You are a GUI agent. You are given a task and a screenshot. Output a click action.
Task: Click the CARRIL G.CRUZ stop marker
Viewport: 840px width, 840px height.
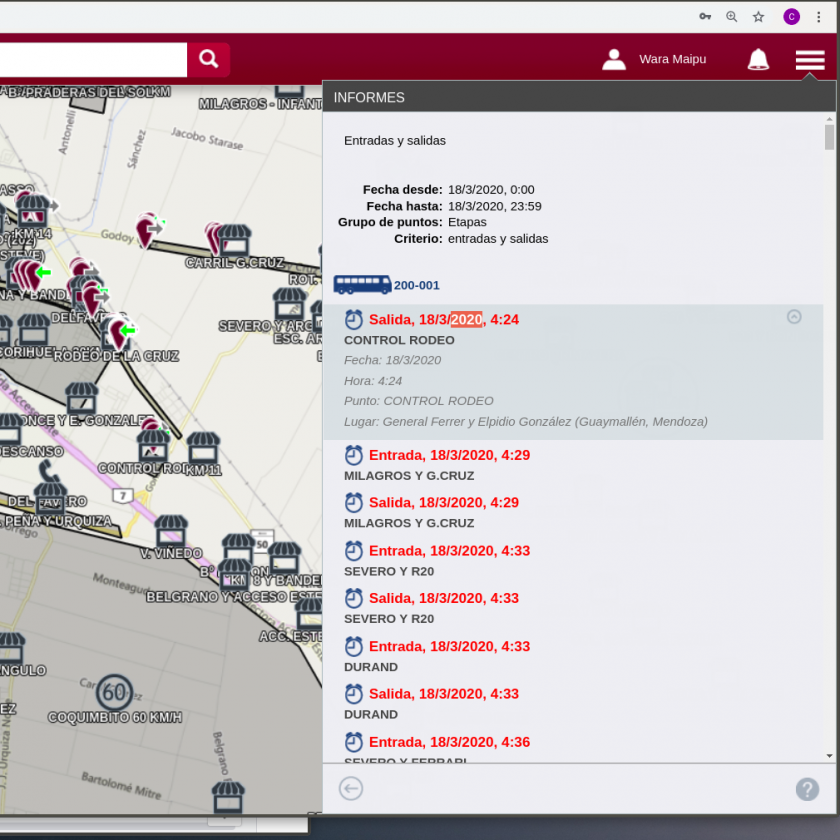234,241
